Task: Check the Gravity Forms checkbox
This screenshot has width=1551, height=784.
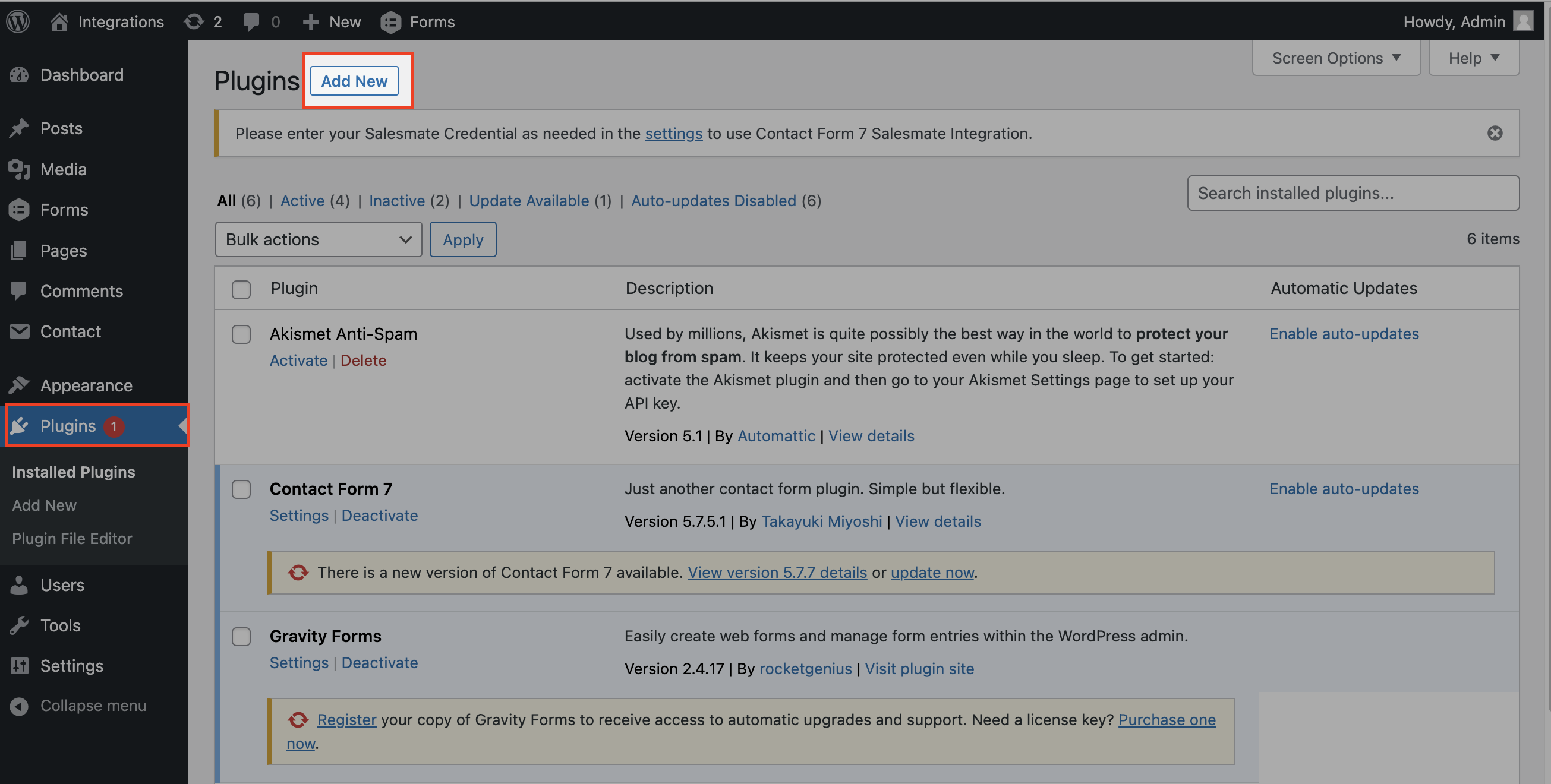Action: [241, 637]
